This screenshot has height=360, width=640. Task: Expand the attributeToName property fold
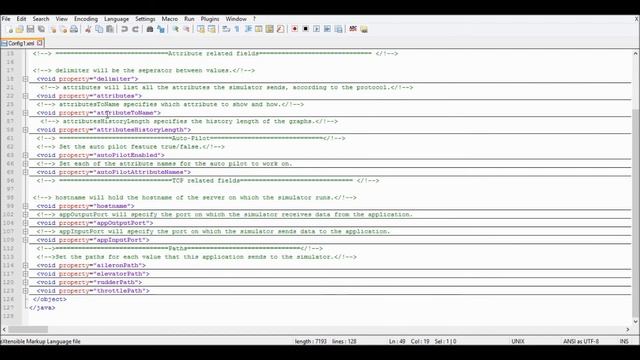click(25, 113)
